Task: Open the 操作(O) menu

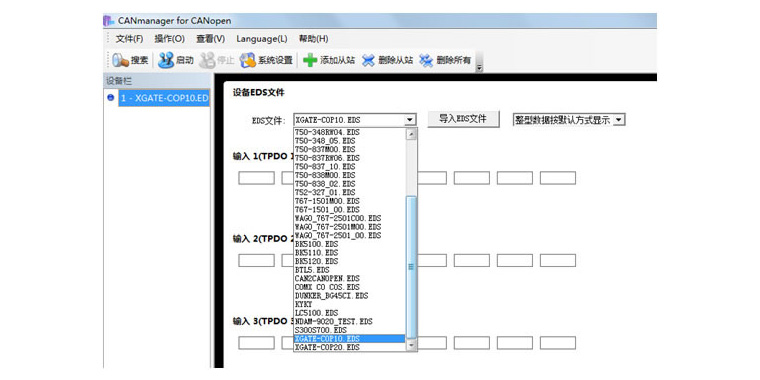Action: (x=170, y=39)
